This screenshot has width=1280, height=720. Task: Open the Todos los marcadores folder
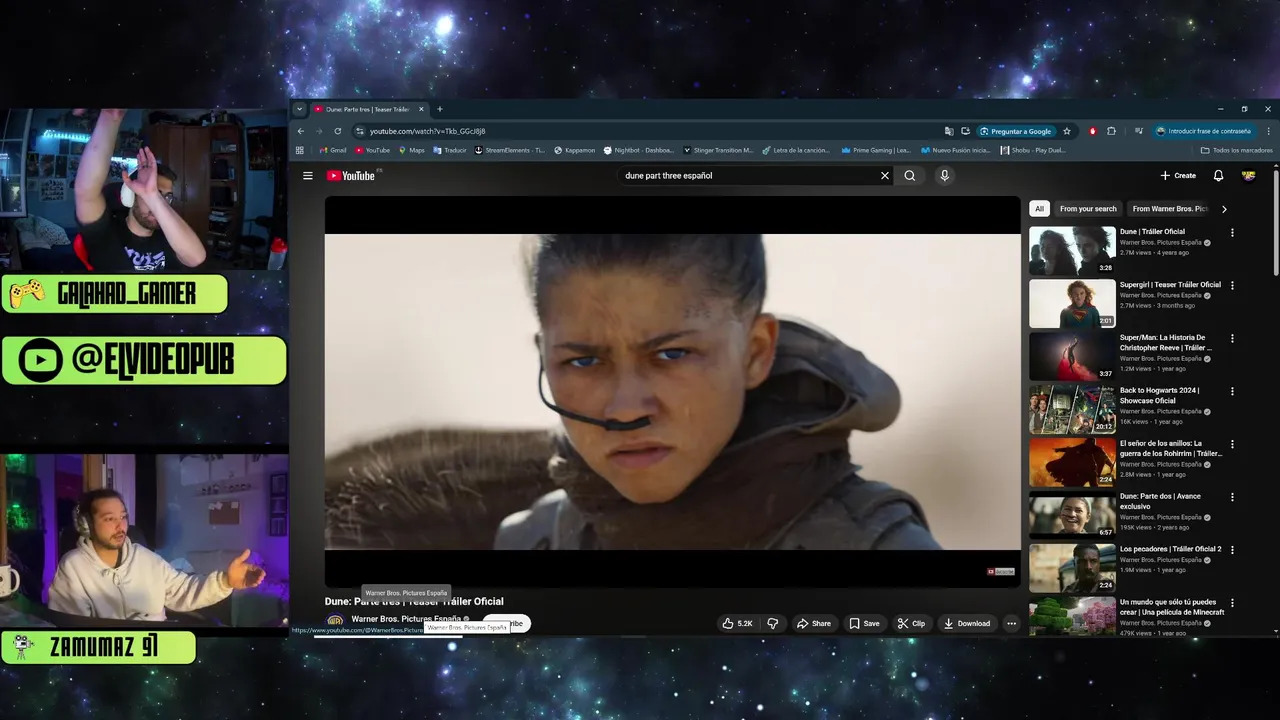click(1237, 150)
